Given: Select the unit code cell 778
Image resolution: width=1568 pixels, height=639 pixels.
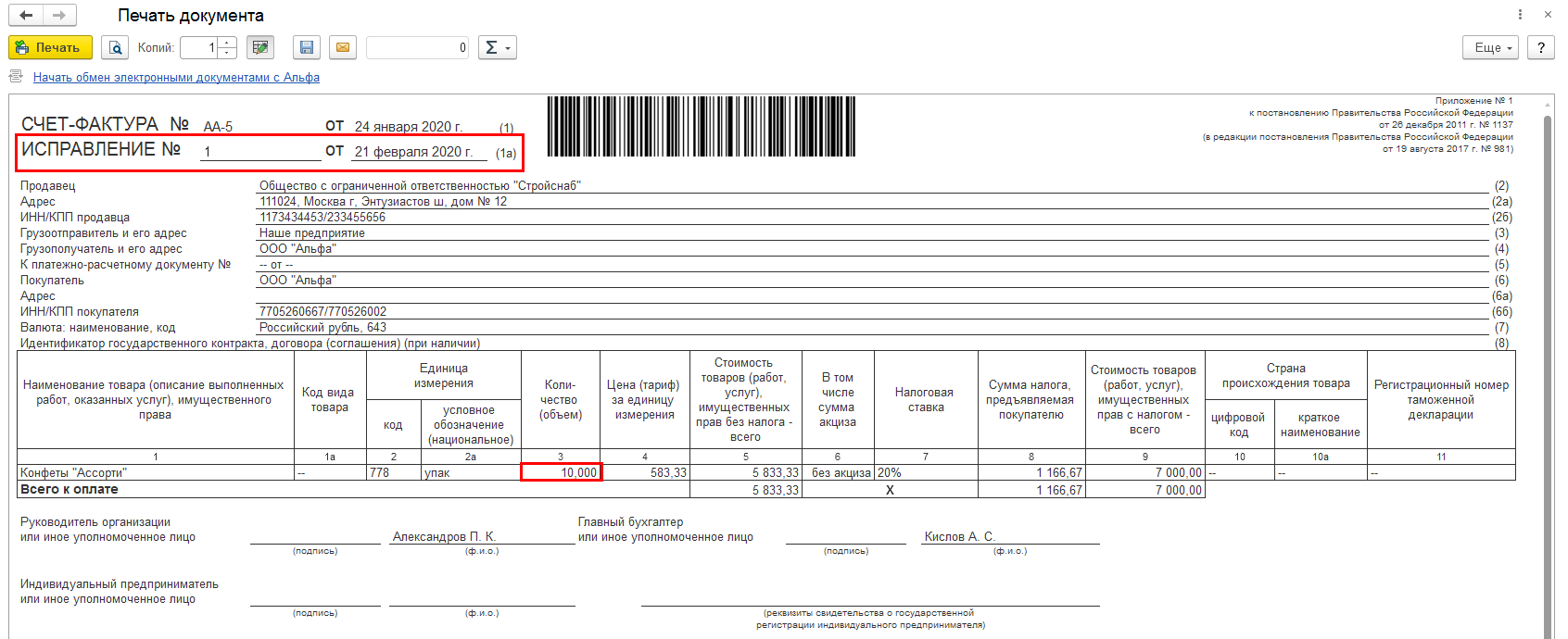Looking at the screenshot, I should tap(393, 472).
